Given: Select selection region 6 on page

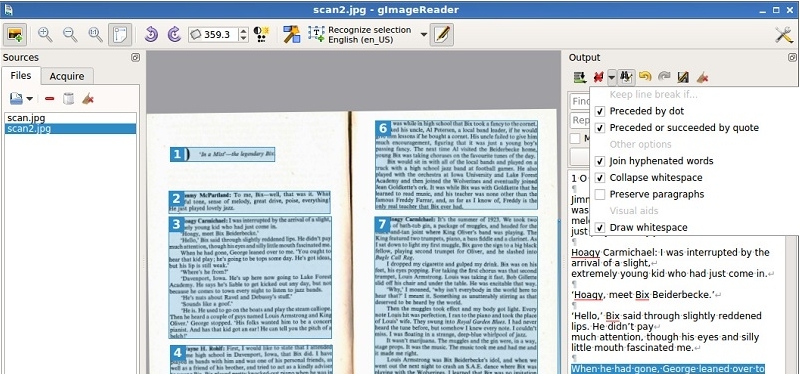Looking at the screenshot, I should [x=456, y=165].
